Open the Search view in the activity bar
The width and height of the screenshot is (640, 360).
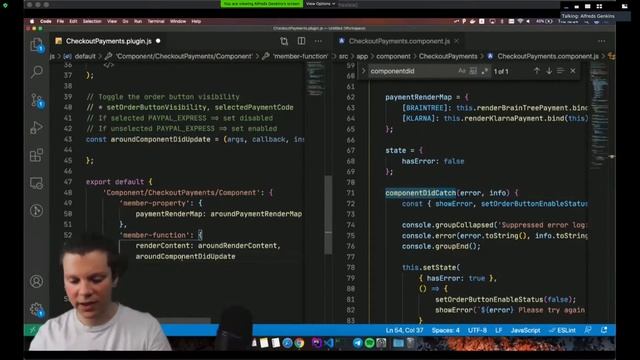point(37,72)
